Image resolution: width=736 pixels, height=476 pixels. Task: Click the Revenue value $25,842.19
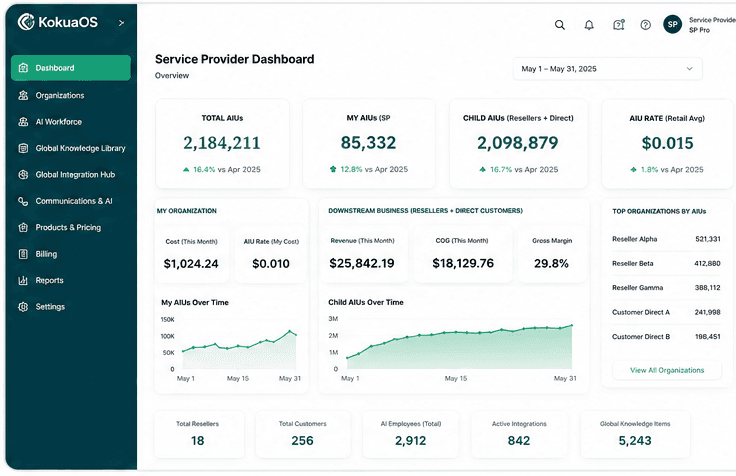362,263
